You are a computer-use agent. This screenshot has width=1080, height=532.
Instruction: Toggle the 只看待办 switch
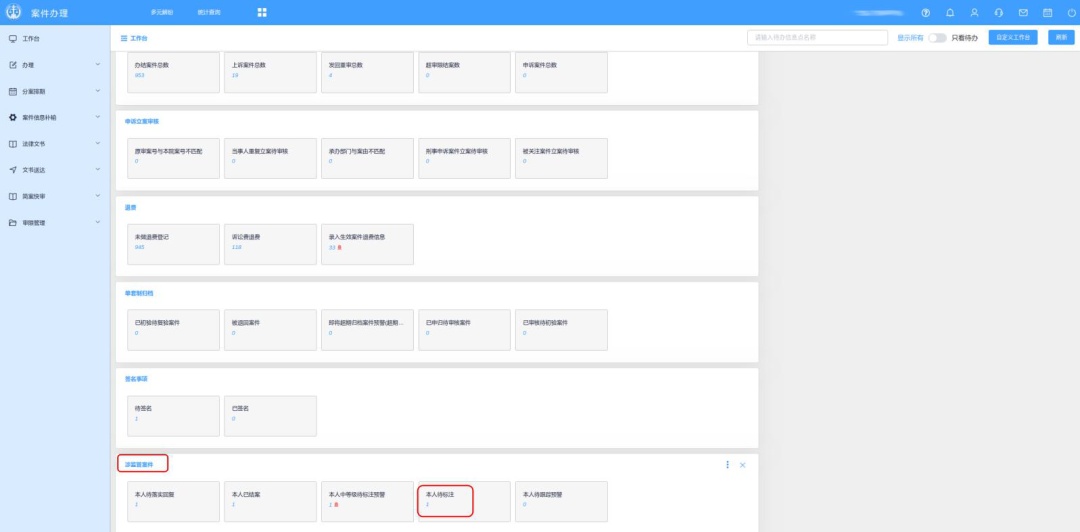[x=937, y=38]
